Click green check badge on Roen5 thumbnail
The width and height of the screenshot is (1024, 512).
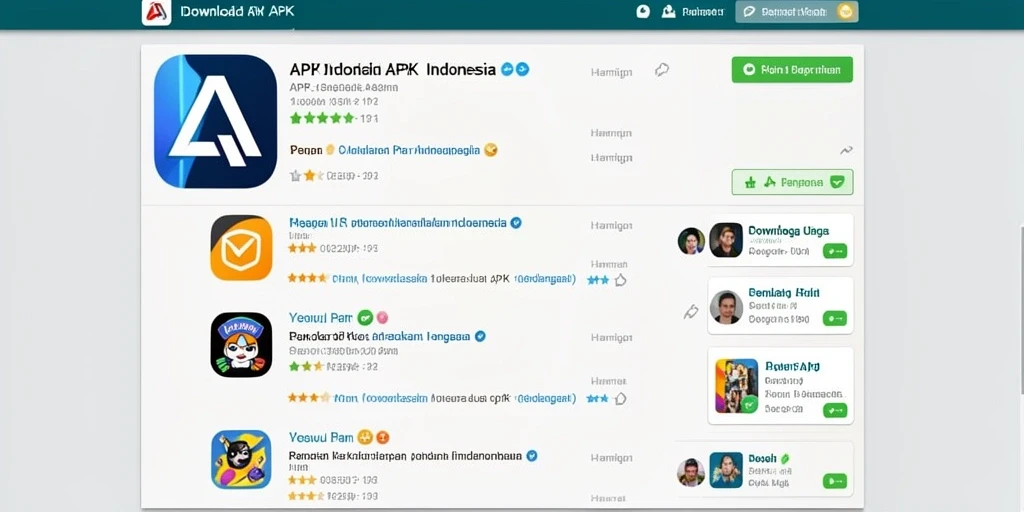pyautogui.click(x=750, y=404)
